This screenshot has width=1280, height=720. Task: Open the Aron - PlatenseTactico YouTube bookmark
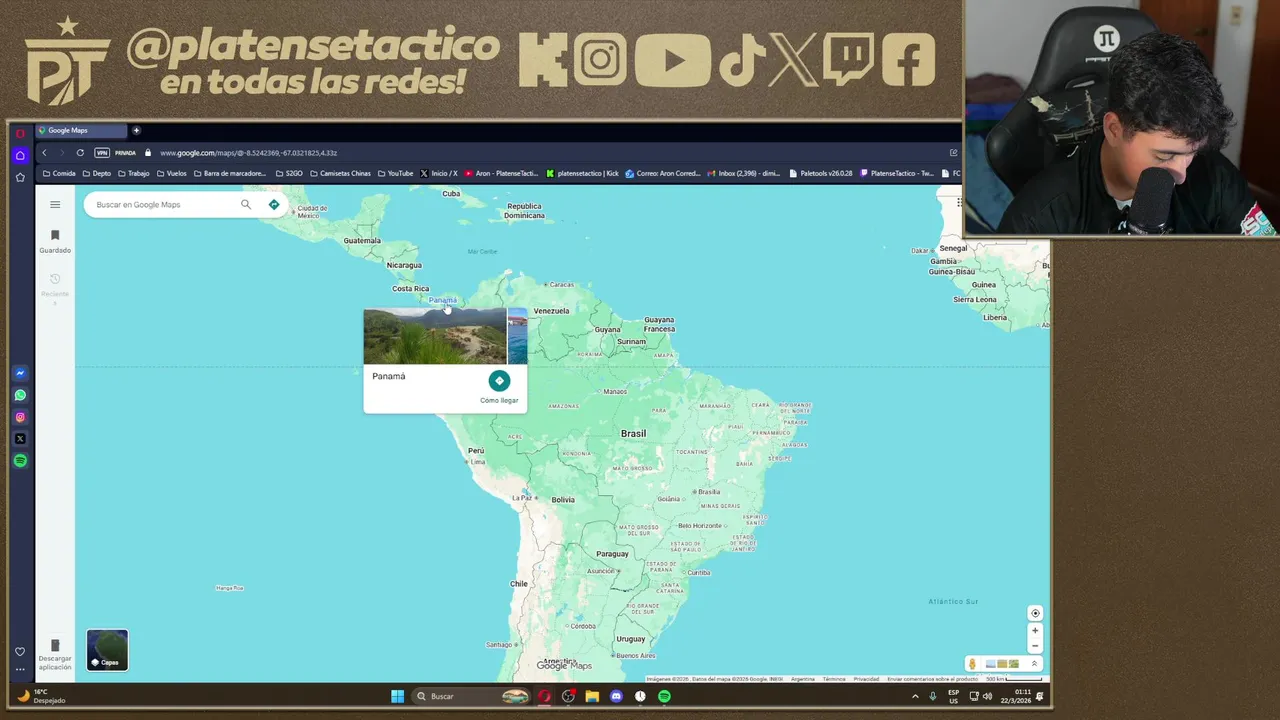[502, 173]
